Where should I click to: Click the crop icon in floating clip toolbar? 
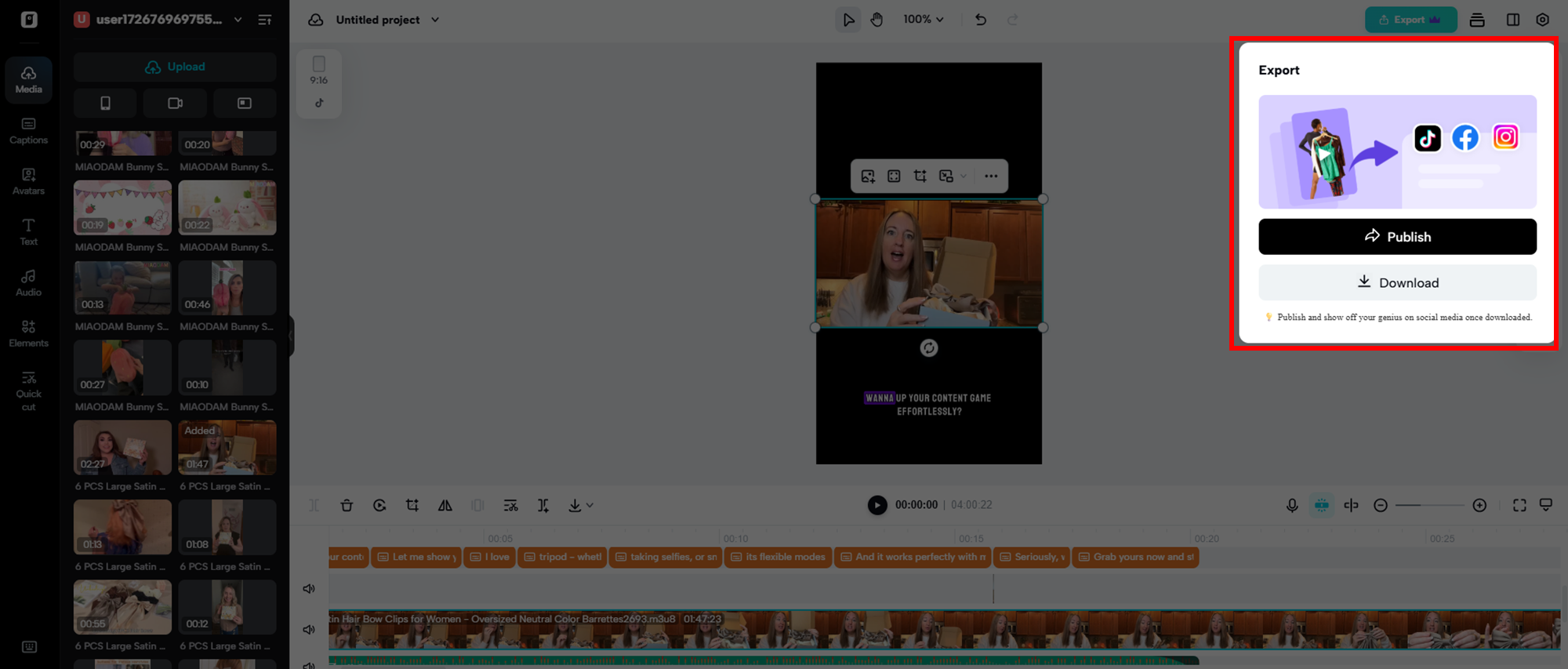(920, 176)
